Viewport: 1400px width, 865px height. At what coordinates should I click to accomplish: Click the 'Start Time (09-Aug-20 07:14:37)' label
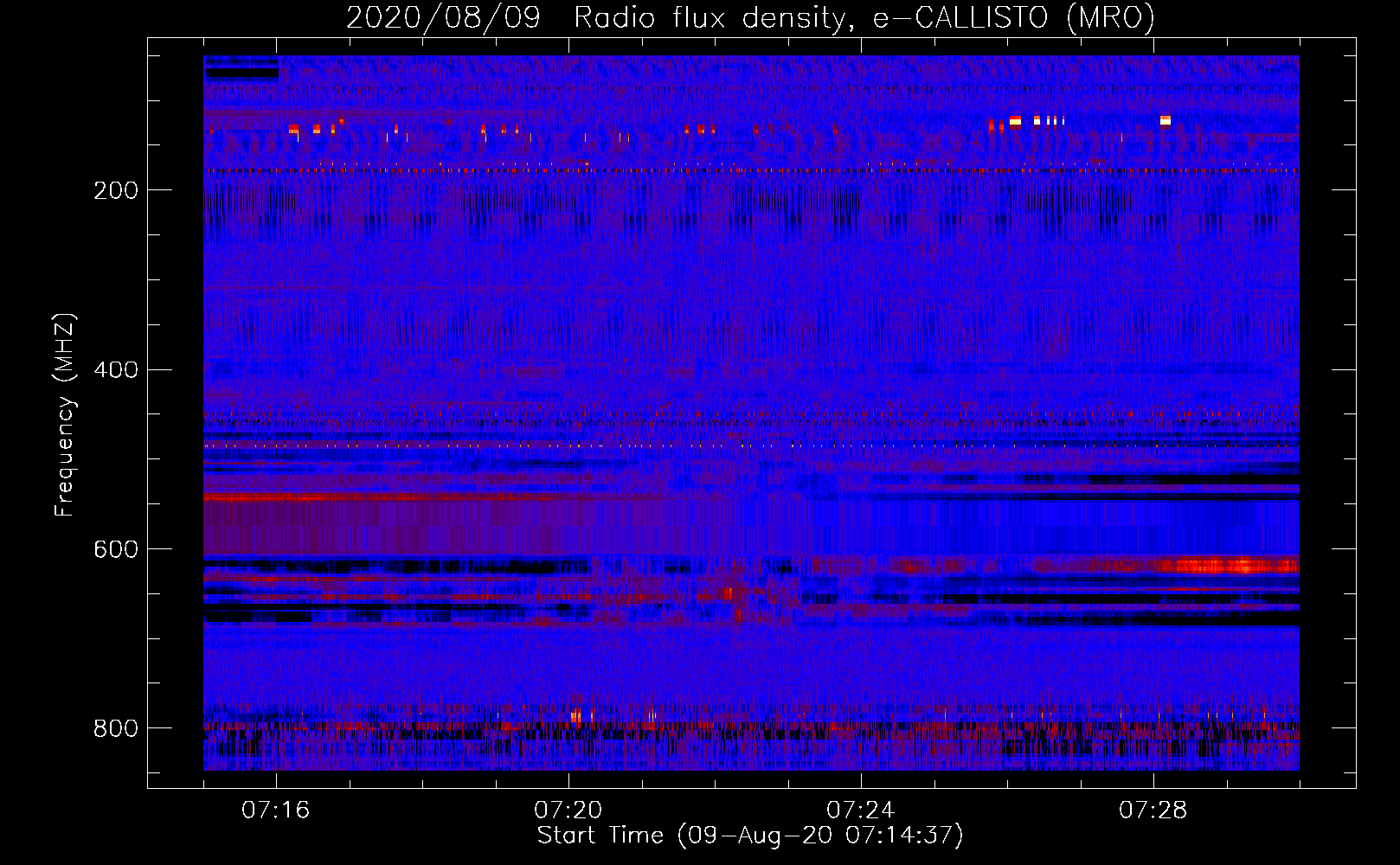click(x=750, y=836)
